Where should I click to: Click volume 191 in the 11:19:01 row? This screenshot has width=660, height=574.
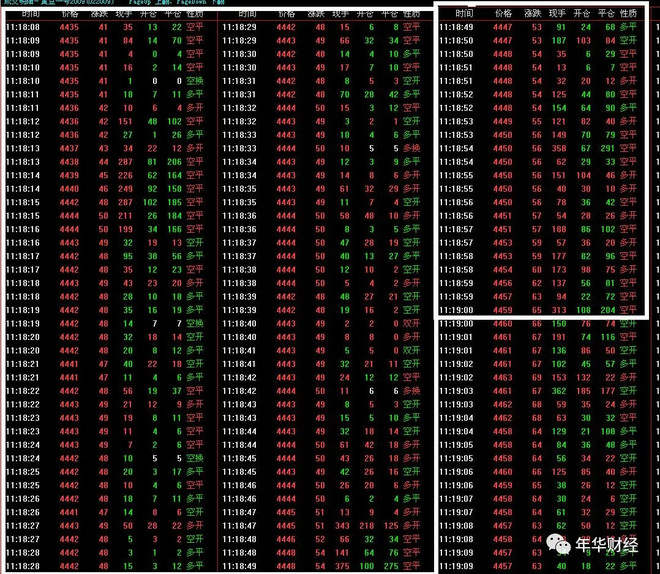tap(559, 337)
